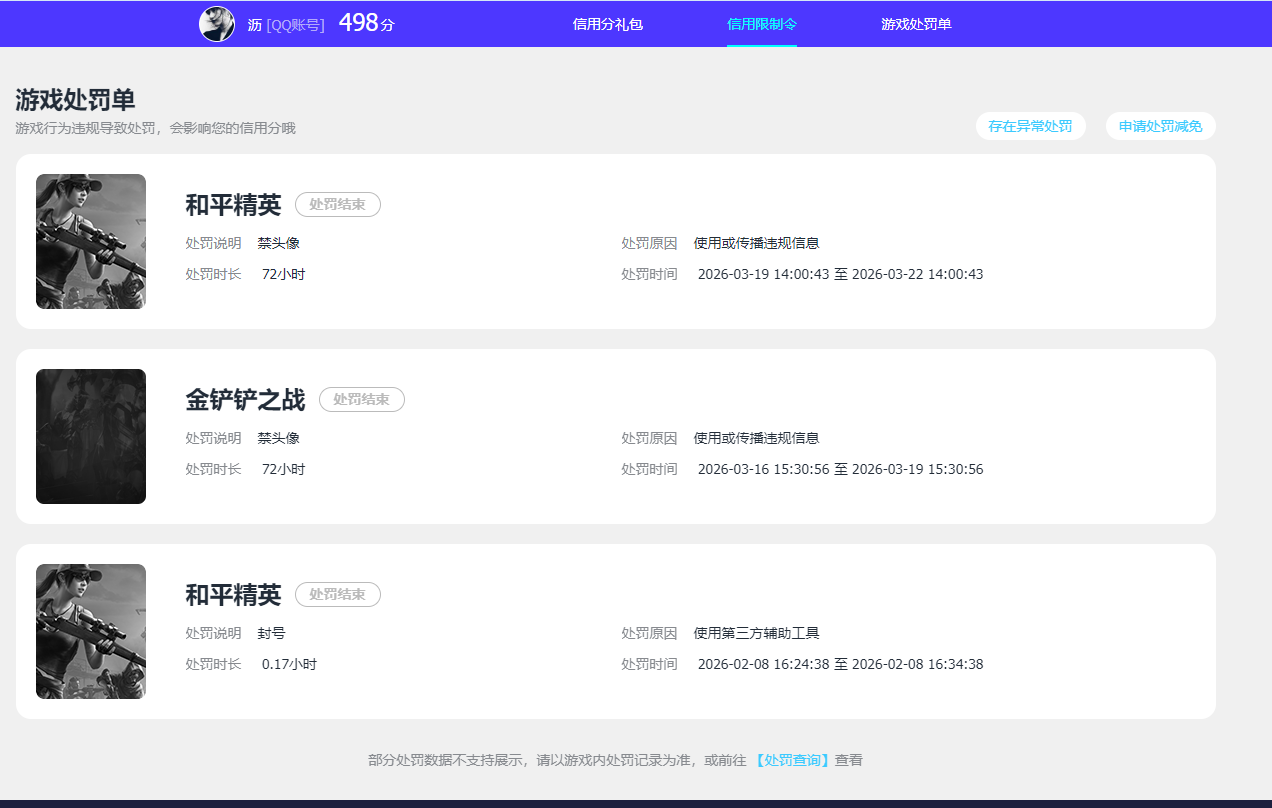Screen dimensions: 1272x808
Task: Click the 2026-03-19 14:00:43 至 2026-03-22 time range
Action: [840, 274]
